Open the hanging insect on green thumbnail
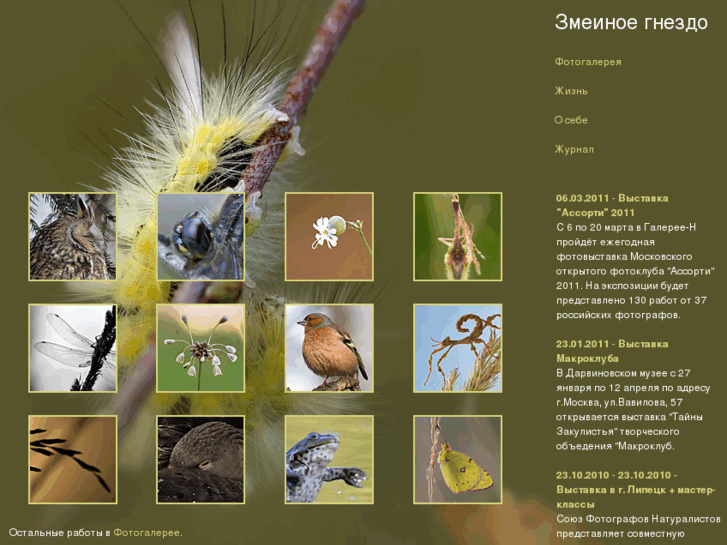The width and height of the screenshot is (727, 545). coord(457,237)
